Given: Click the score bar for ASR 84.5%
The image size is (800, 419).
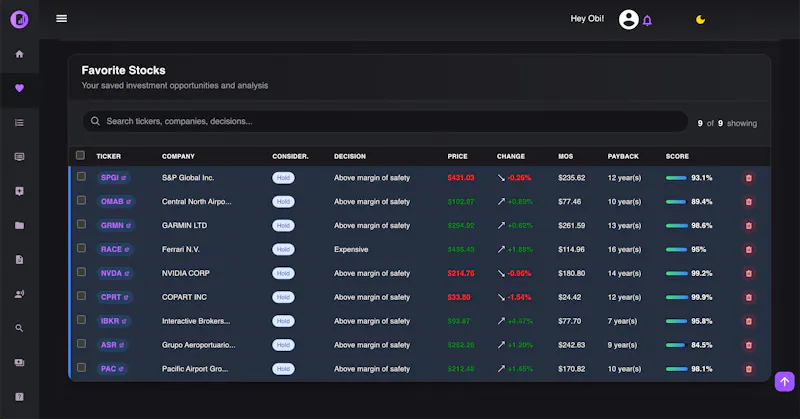Looking at the screenshot, I should tap(677, 346).
